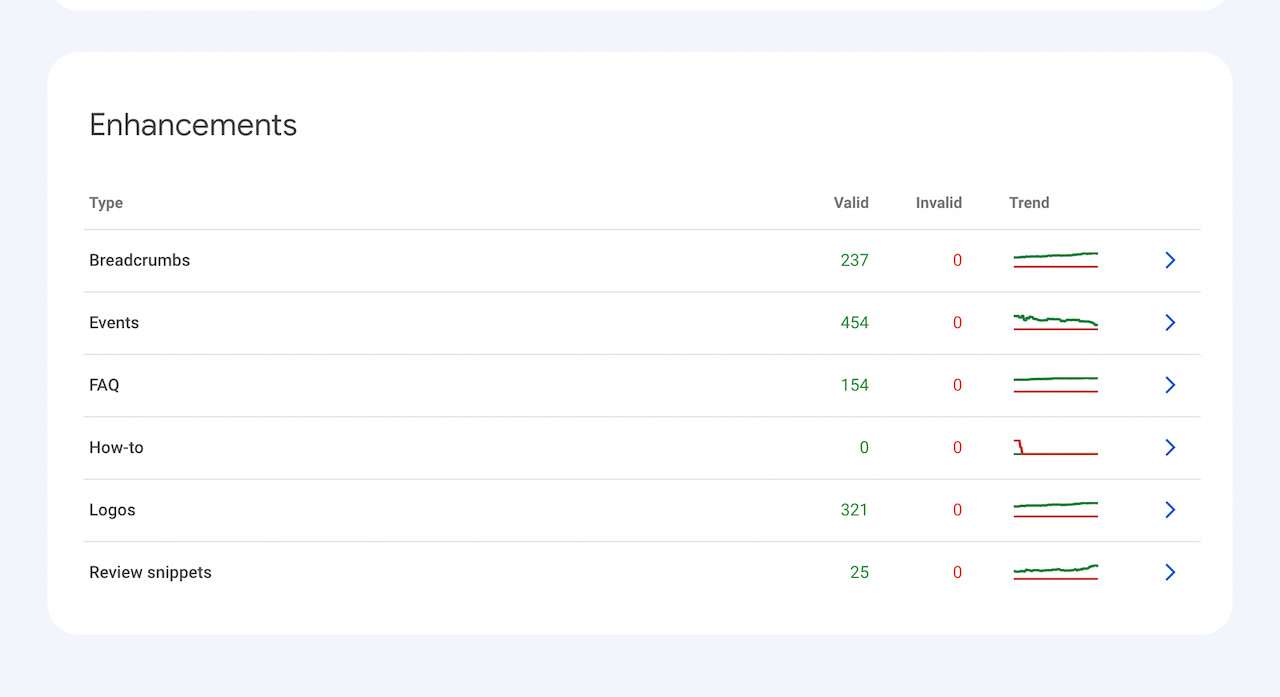
Task: Click the Enhancements section heading
Action: [x=193, y=125]
